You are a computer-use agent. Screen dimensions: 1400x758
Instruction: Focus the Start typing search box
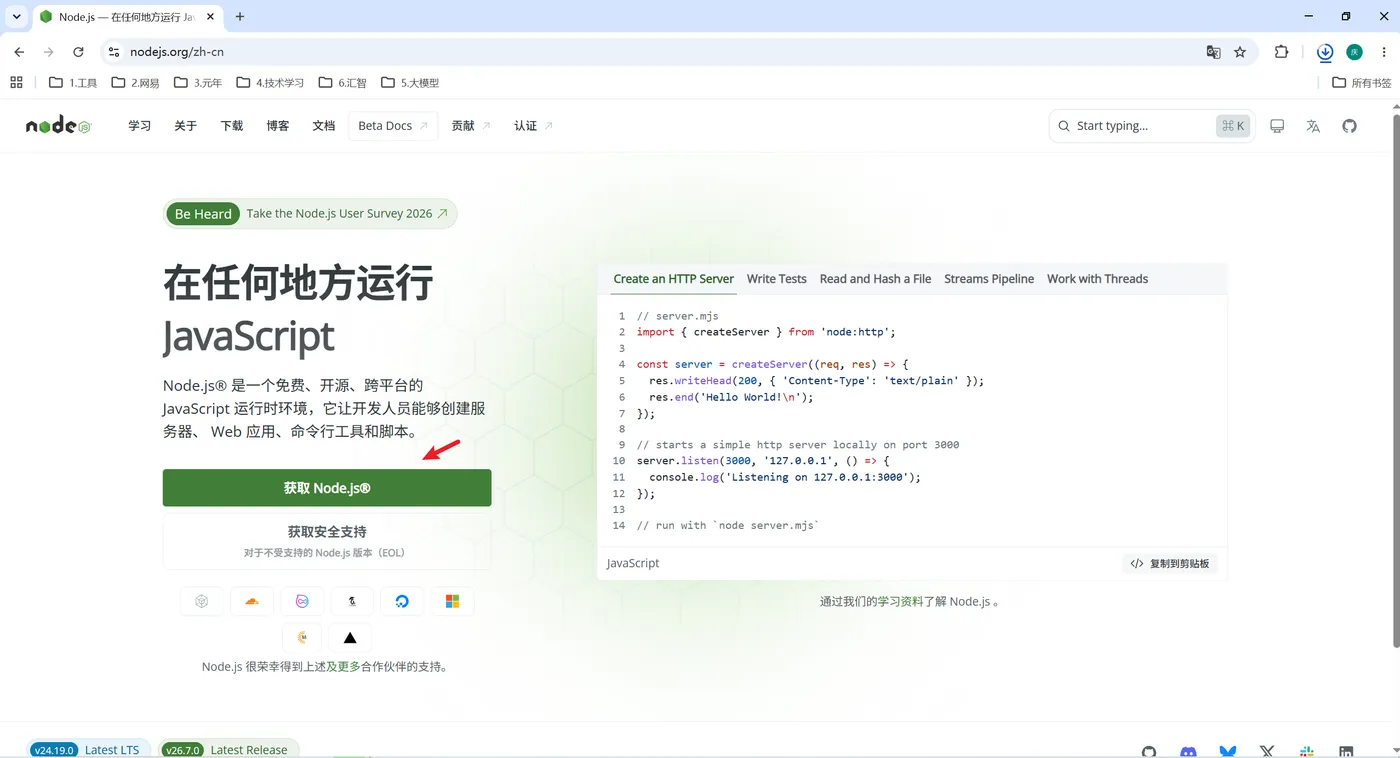pos(1151,126)
